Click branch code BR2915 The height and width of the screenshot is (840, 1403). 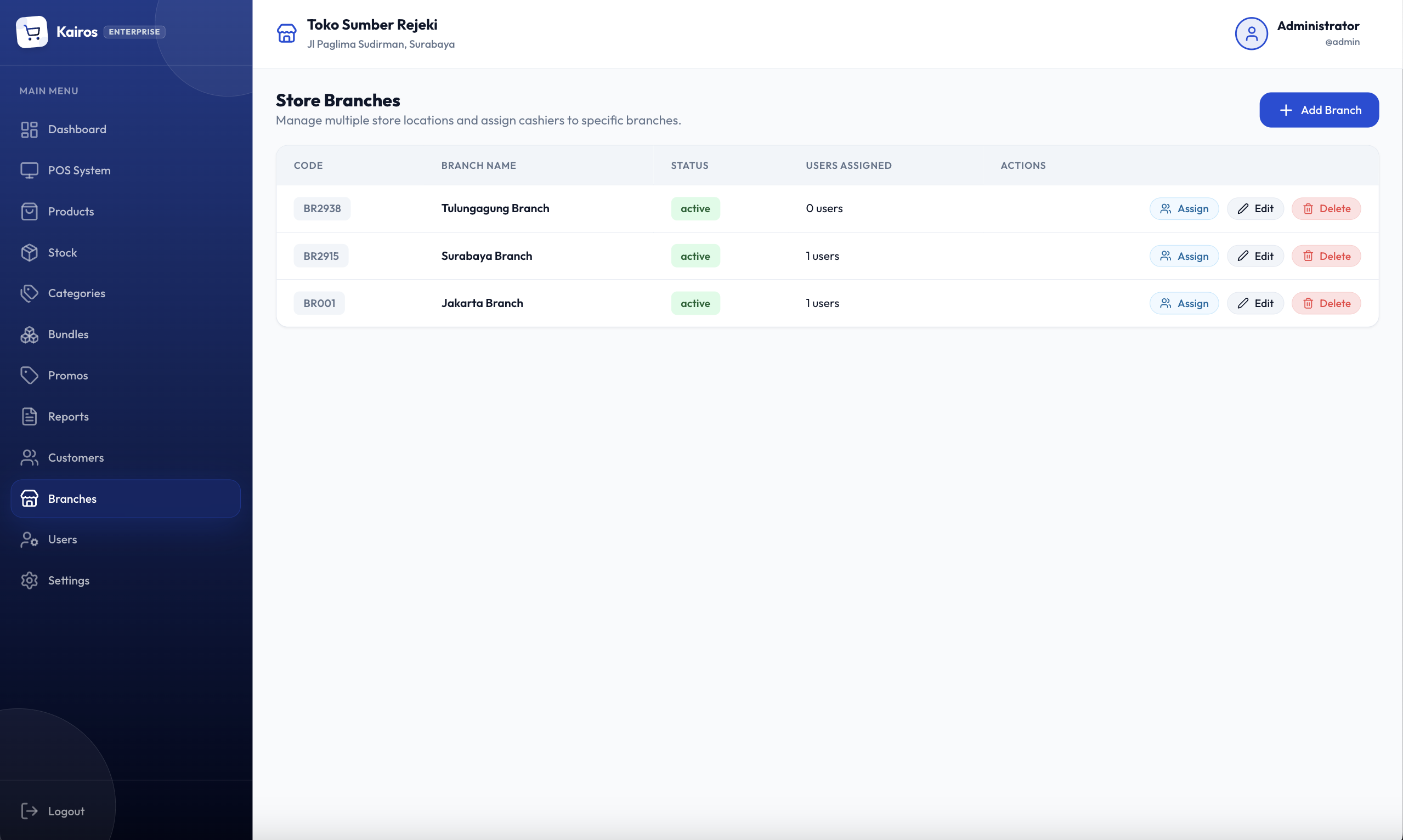click(321, 257)
